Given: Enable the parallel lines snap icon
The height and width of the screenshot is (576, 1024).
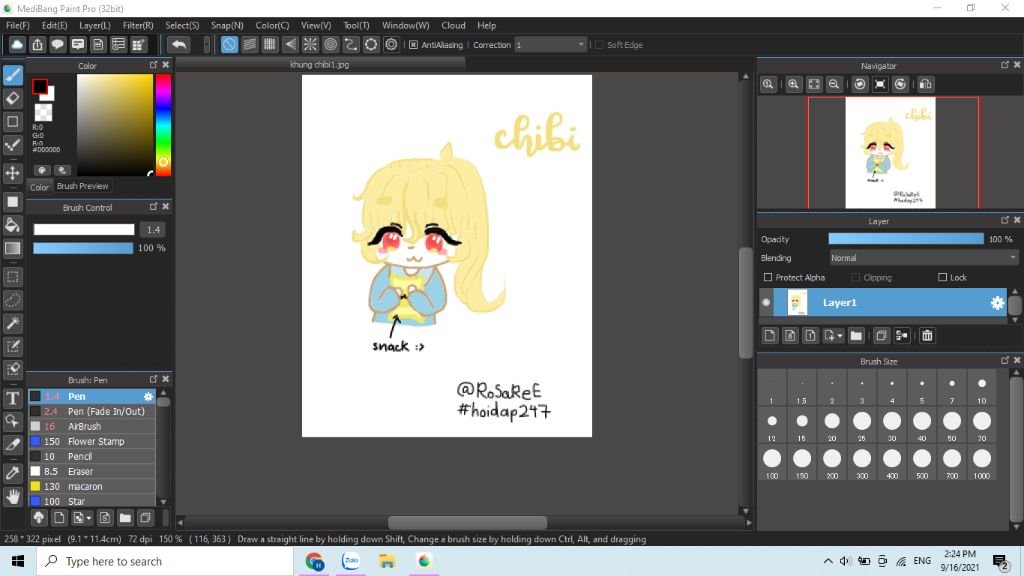Looking at the screenshot, I should (x=249, y=44).
